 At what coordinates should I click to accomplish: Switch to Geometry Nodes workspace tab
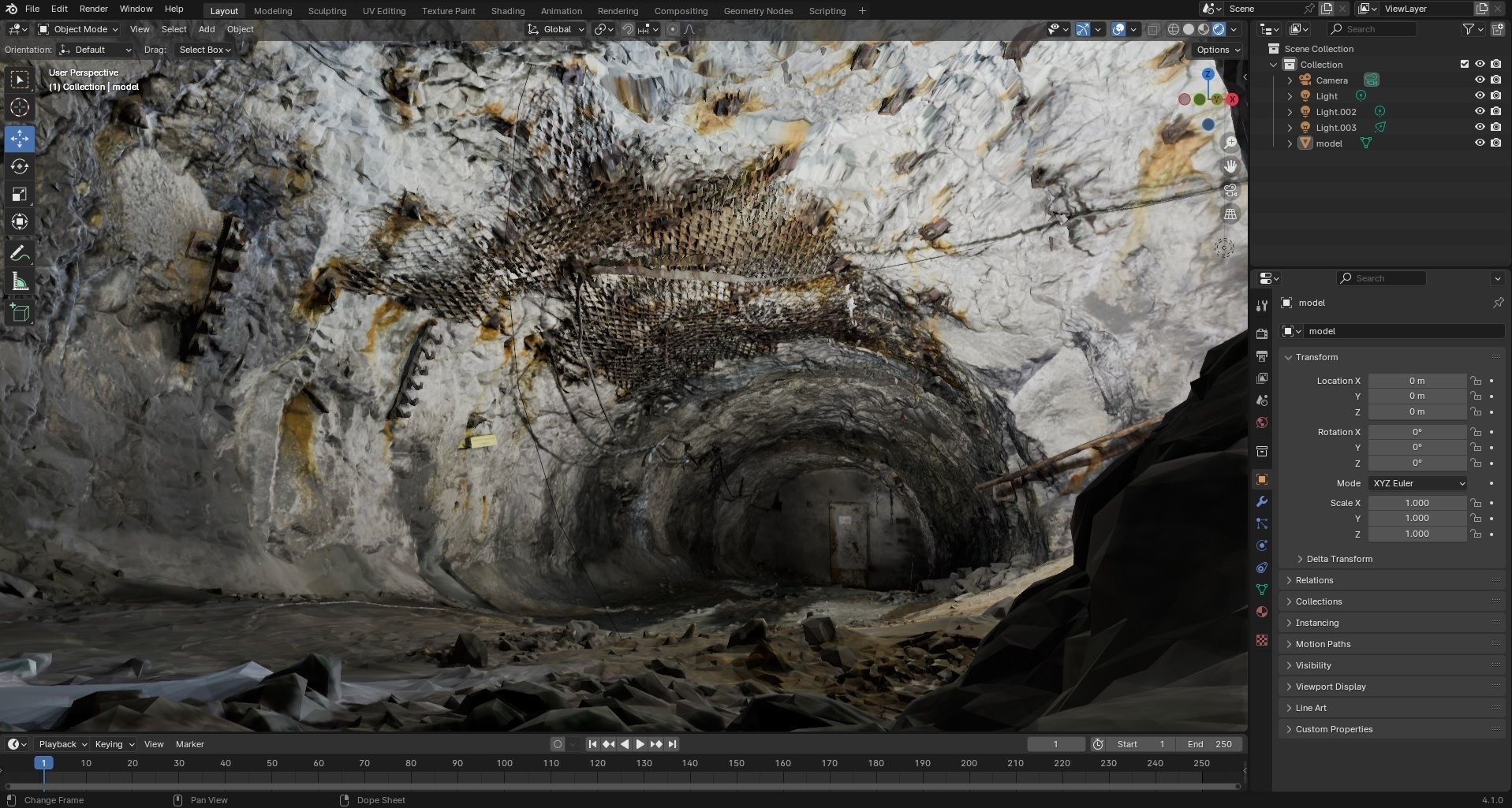pyautogui.click(x=758, y=11)
